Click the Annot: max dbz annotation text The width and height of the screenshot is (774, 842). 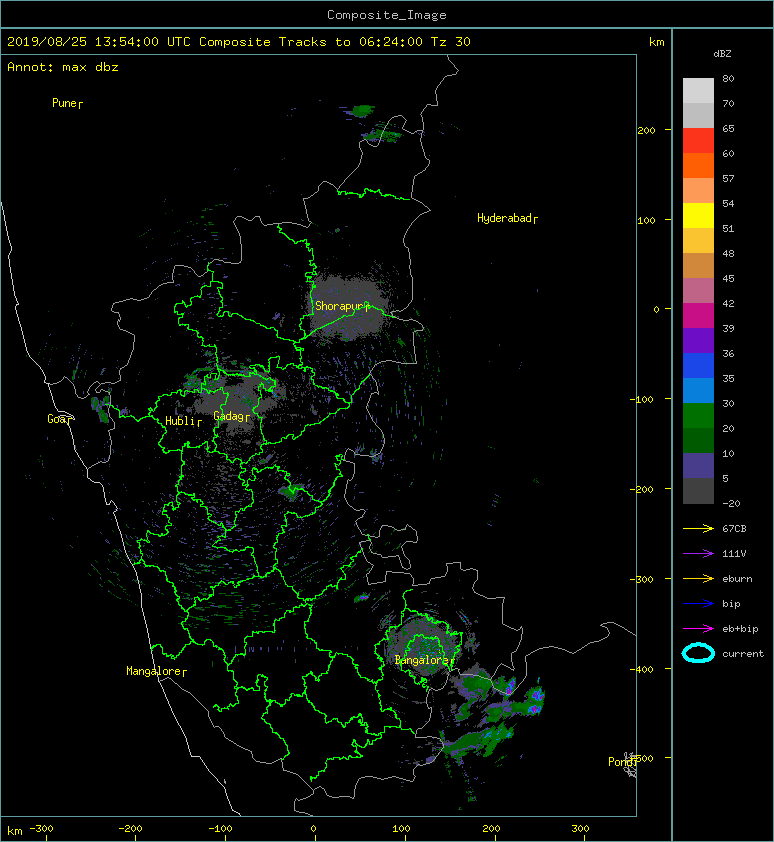pos(63,67)
